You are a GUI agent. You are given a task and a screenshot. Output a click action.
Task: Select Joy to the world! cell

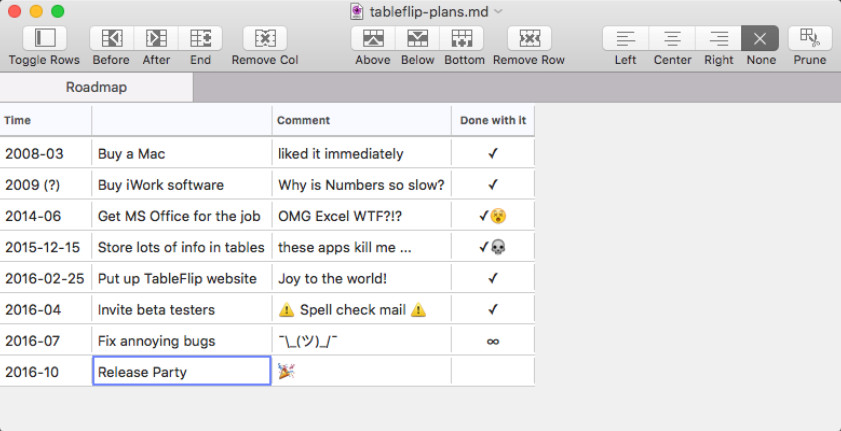click(x=362, y=278)
